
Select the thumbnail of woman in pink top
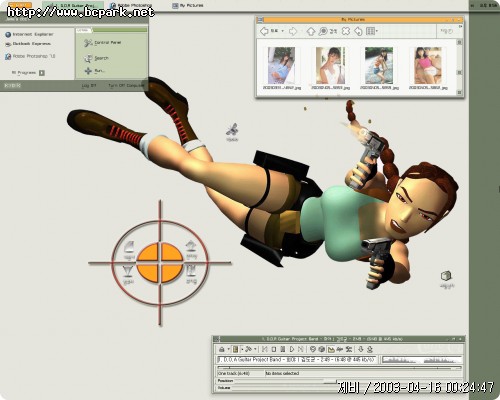[x=428, y=65]
